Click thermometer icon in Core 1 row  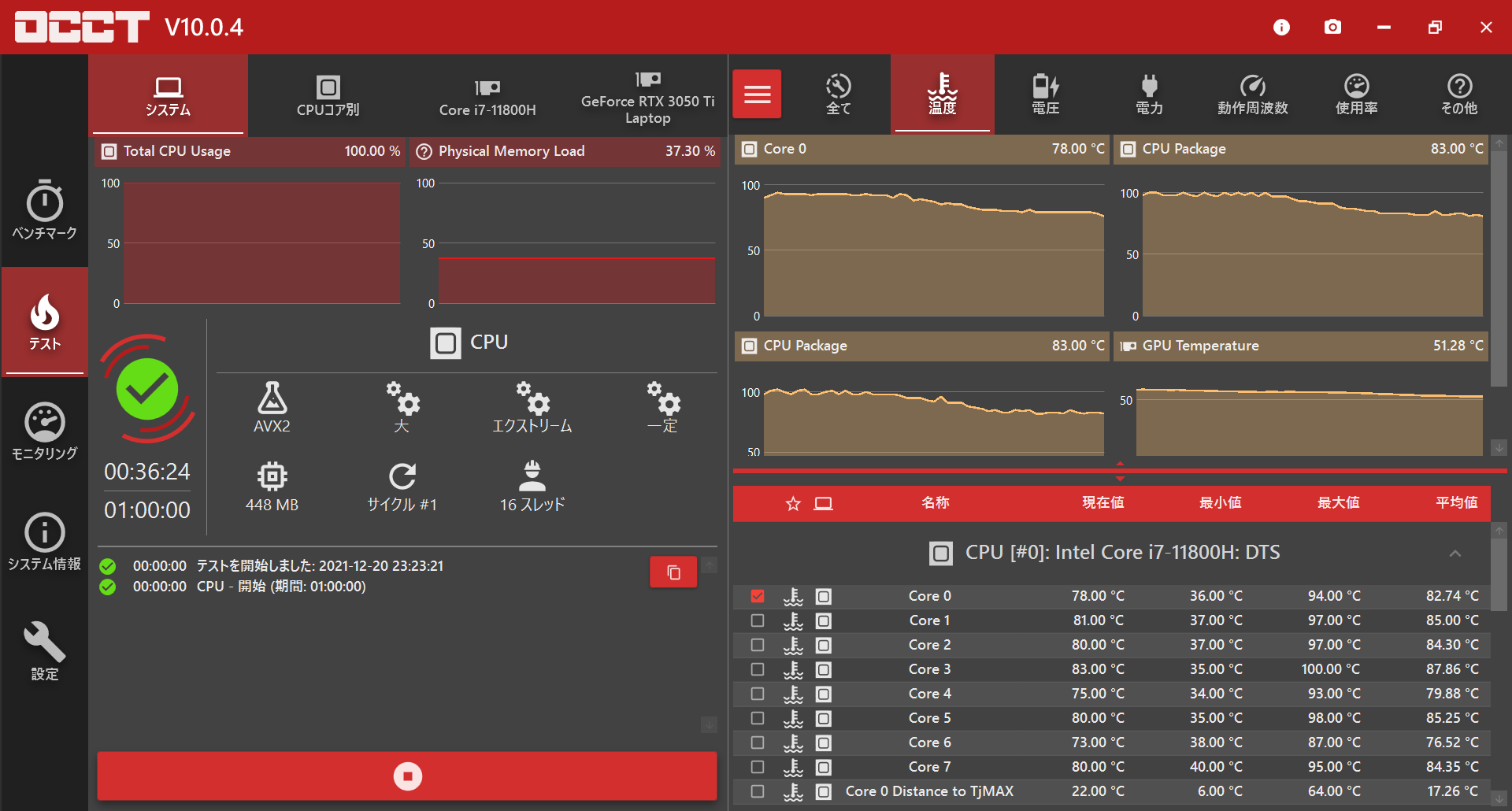pos(793,620)
